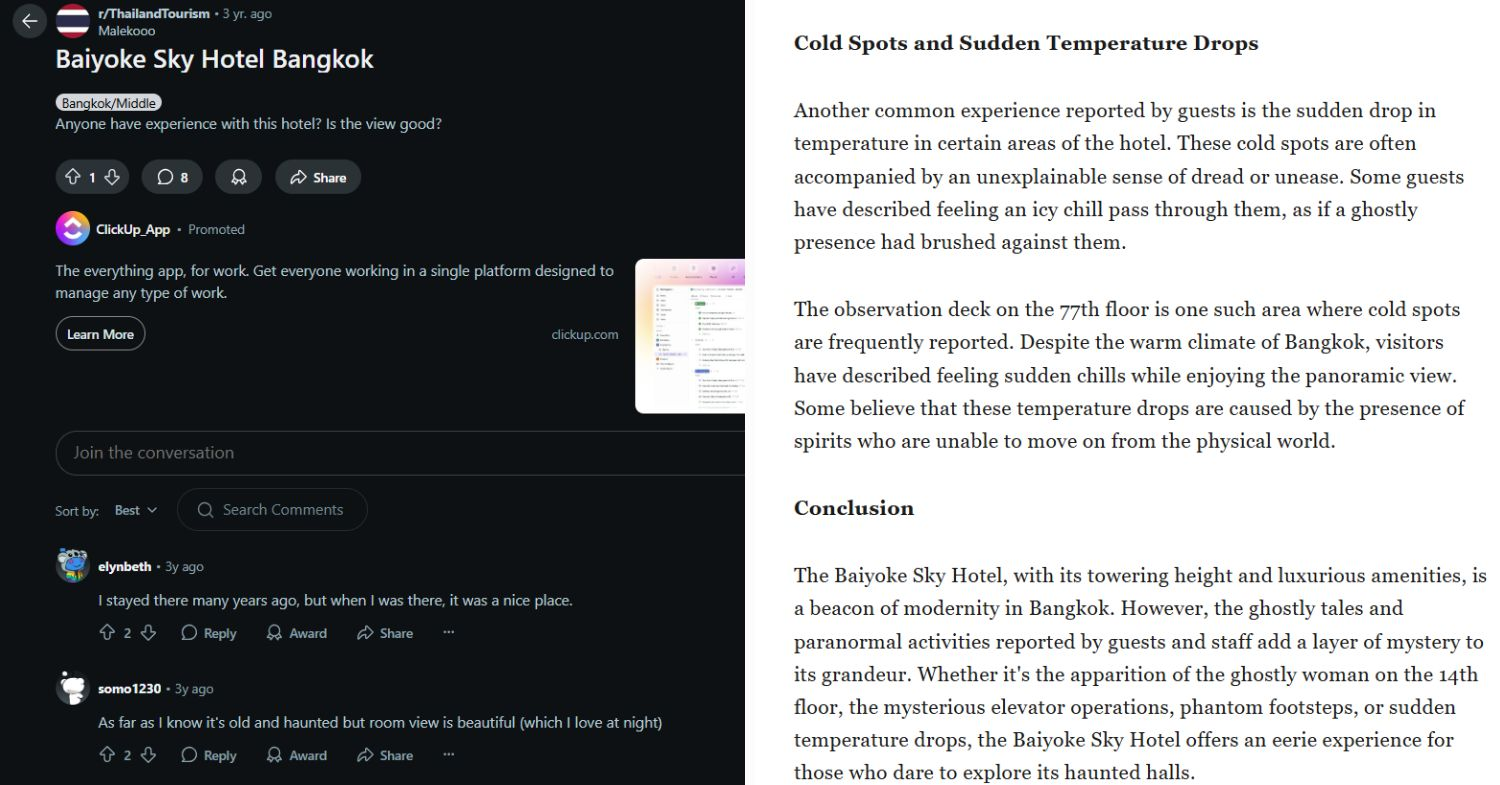Share the Baiyoke Sky Hotel post
The height and width of the screenshot is (785, 1500).
tap(318, 177)
